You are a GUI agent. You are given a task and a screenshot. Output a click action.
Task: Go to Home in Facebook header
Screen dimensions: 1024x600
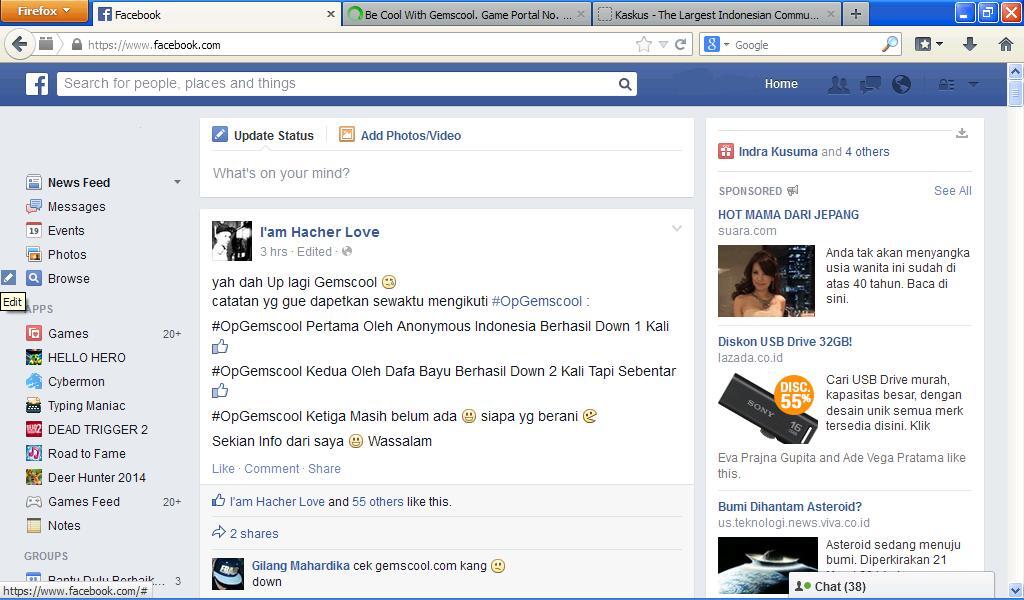pyautogui.click(x=781, y=84)
